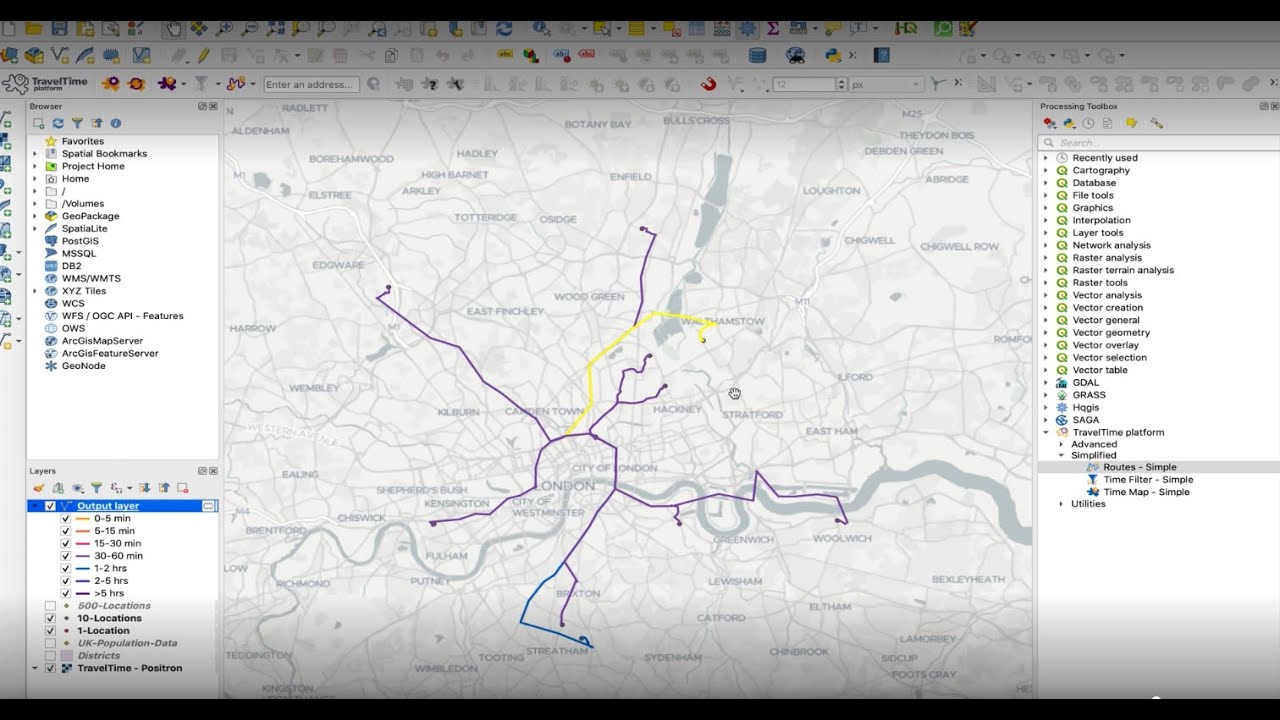Toggle the 0-5 min legend checkbox
1280x720 pixels.
tap(65, 518)
